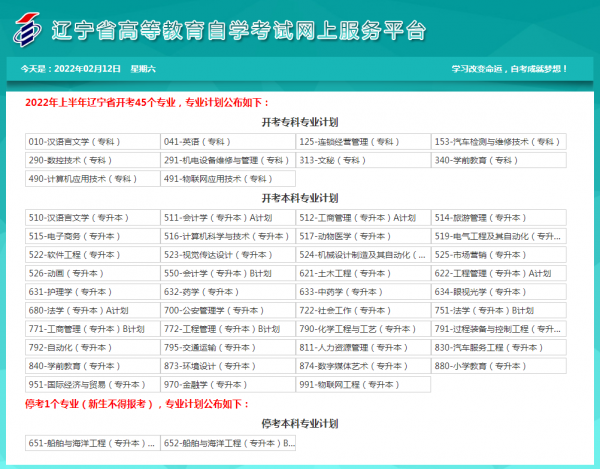
Task: Select 751-法学（专升本）B计划
Action: (499, 310)
